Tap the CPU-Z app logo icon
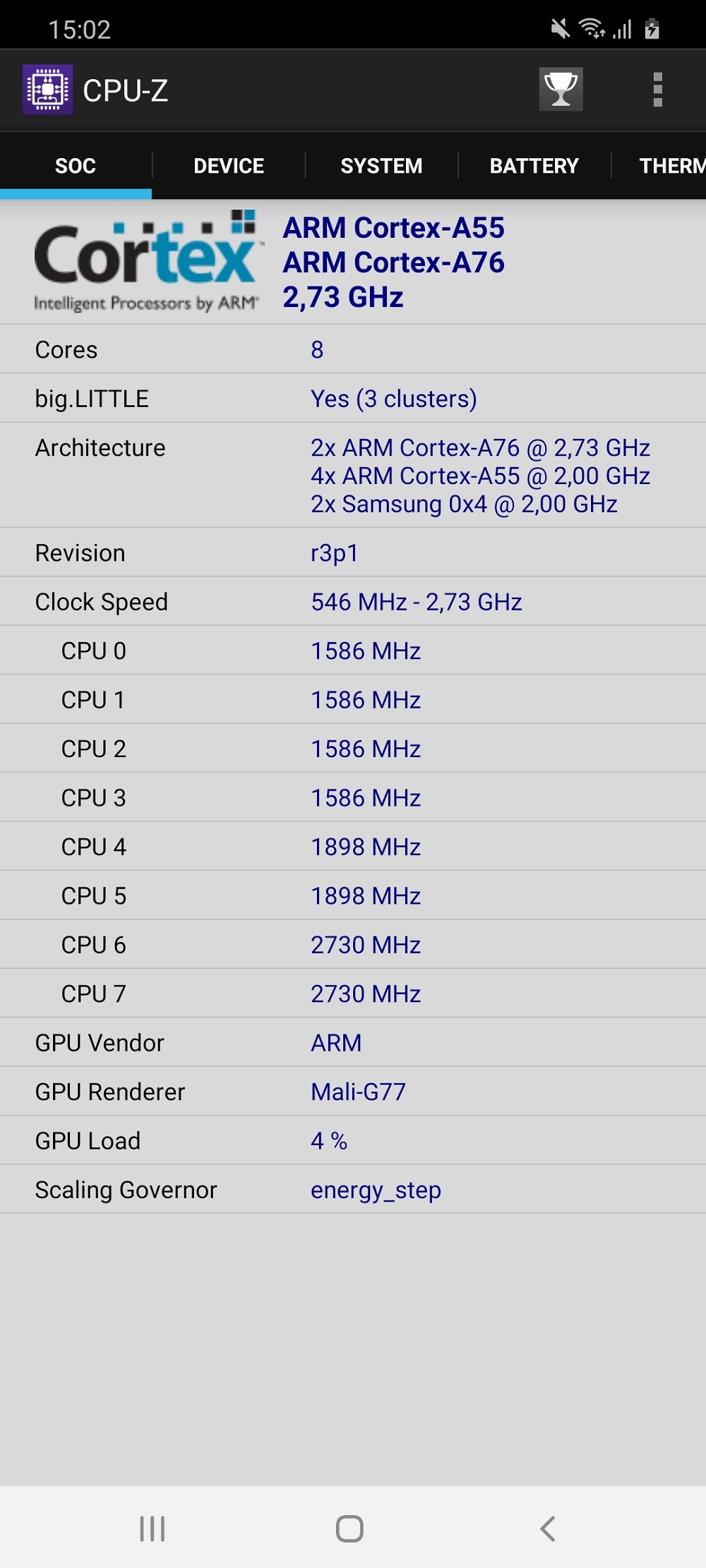706x1568 pixels. pyautogui.click(x=47, y=90)
